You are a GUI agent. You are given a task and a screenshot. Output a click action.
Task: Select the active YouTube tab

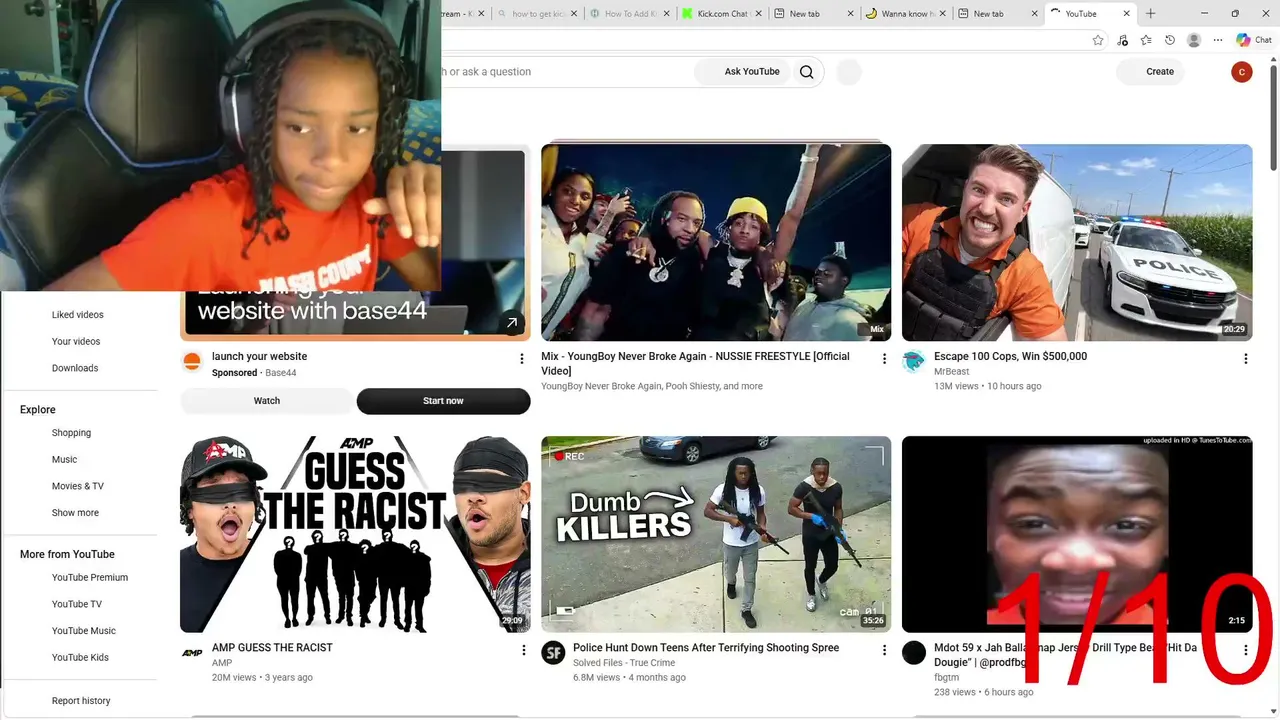pos(1089,14)
